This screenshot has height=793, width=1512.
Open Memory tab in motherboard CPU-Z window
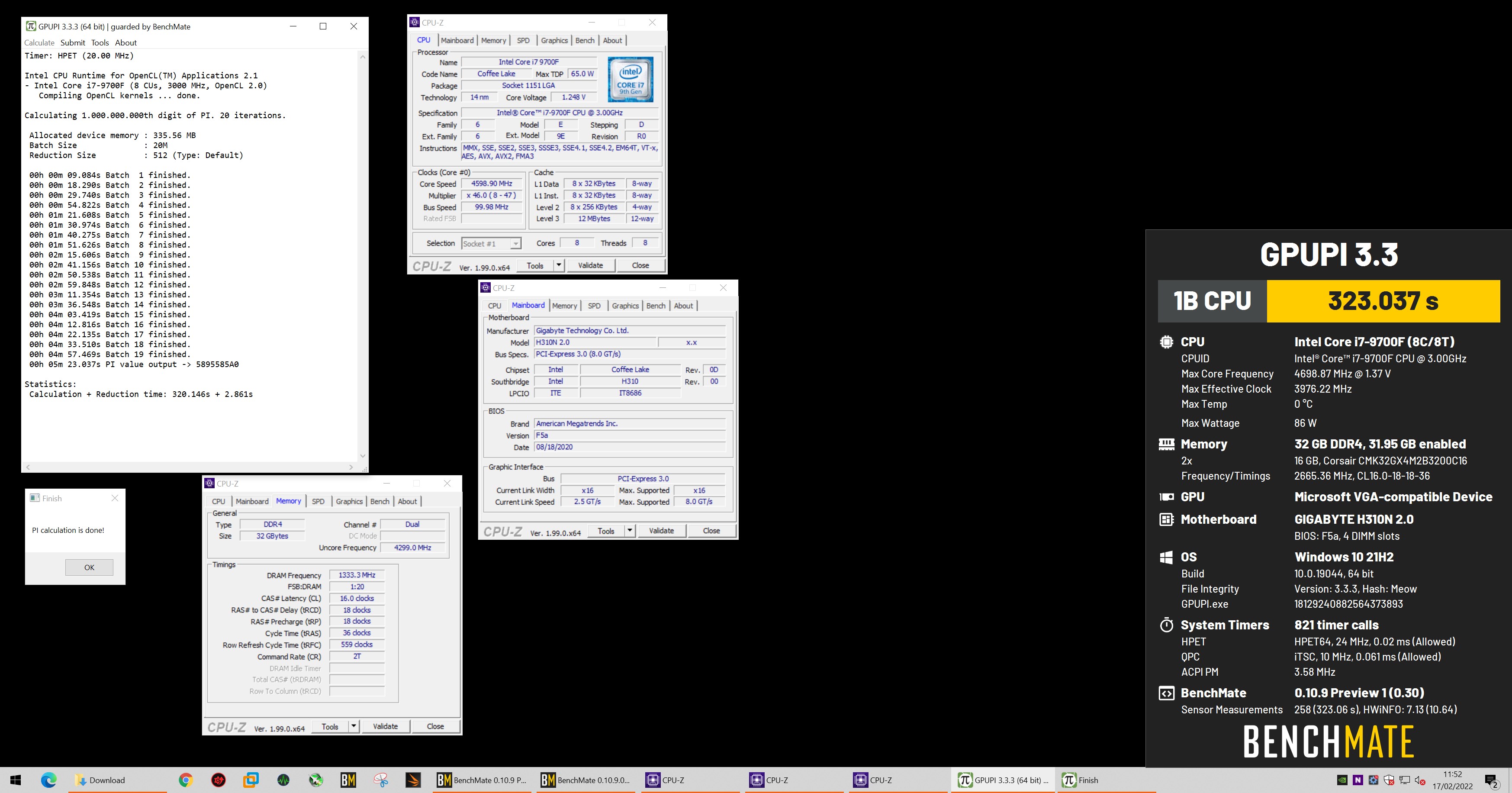click(x=565, y=306)
